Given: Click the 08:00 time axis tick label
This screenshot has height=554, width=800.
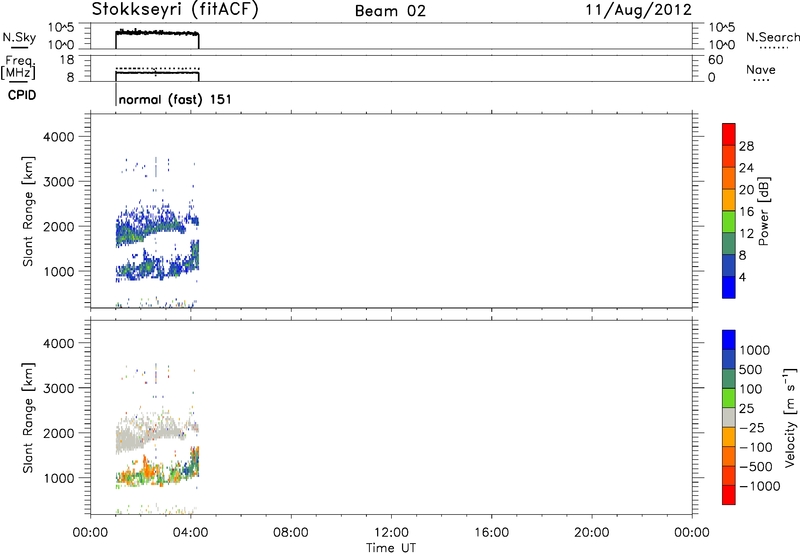Looking at the screenshot, I should [x=291, y=533].
